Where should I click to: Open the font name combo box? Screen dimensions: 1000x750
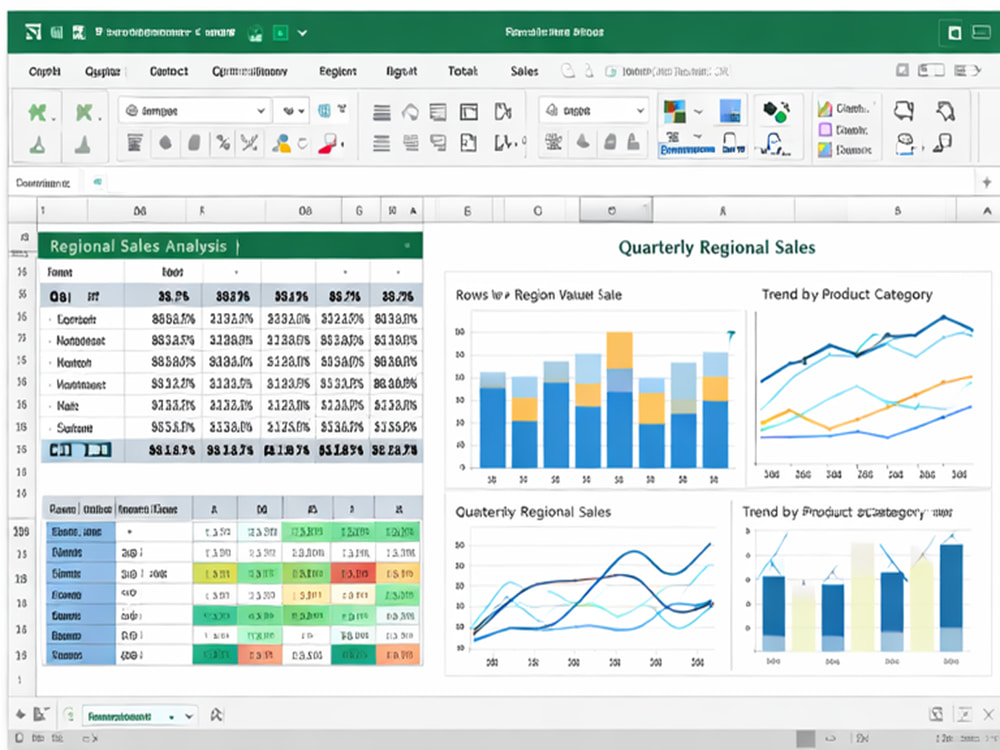click(x=195, y=110)
